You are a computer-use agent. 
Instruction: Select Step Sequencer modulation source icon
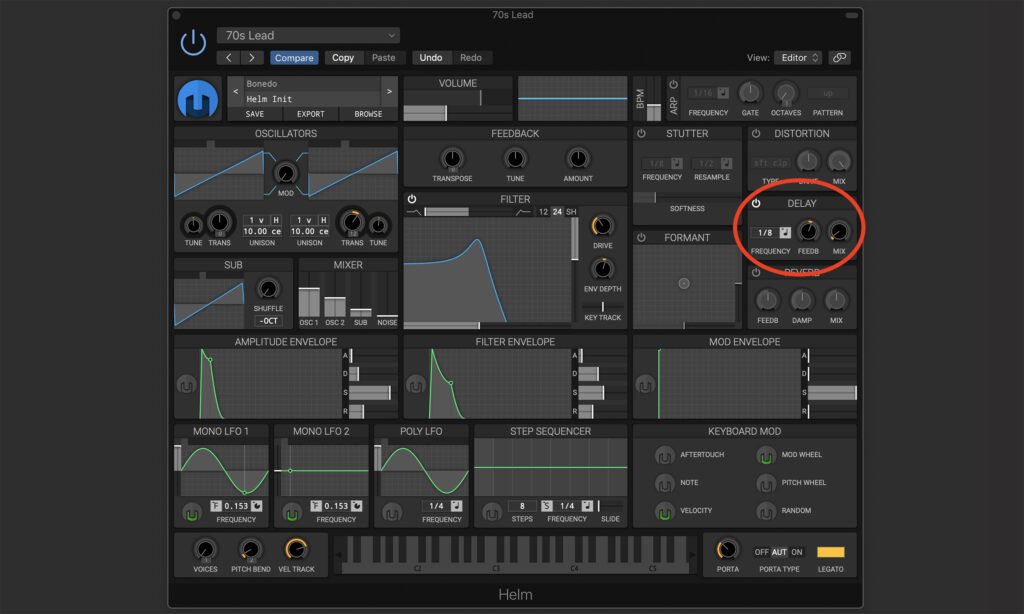(x=492, y=513)
